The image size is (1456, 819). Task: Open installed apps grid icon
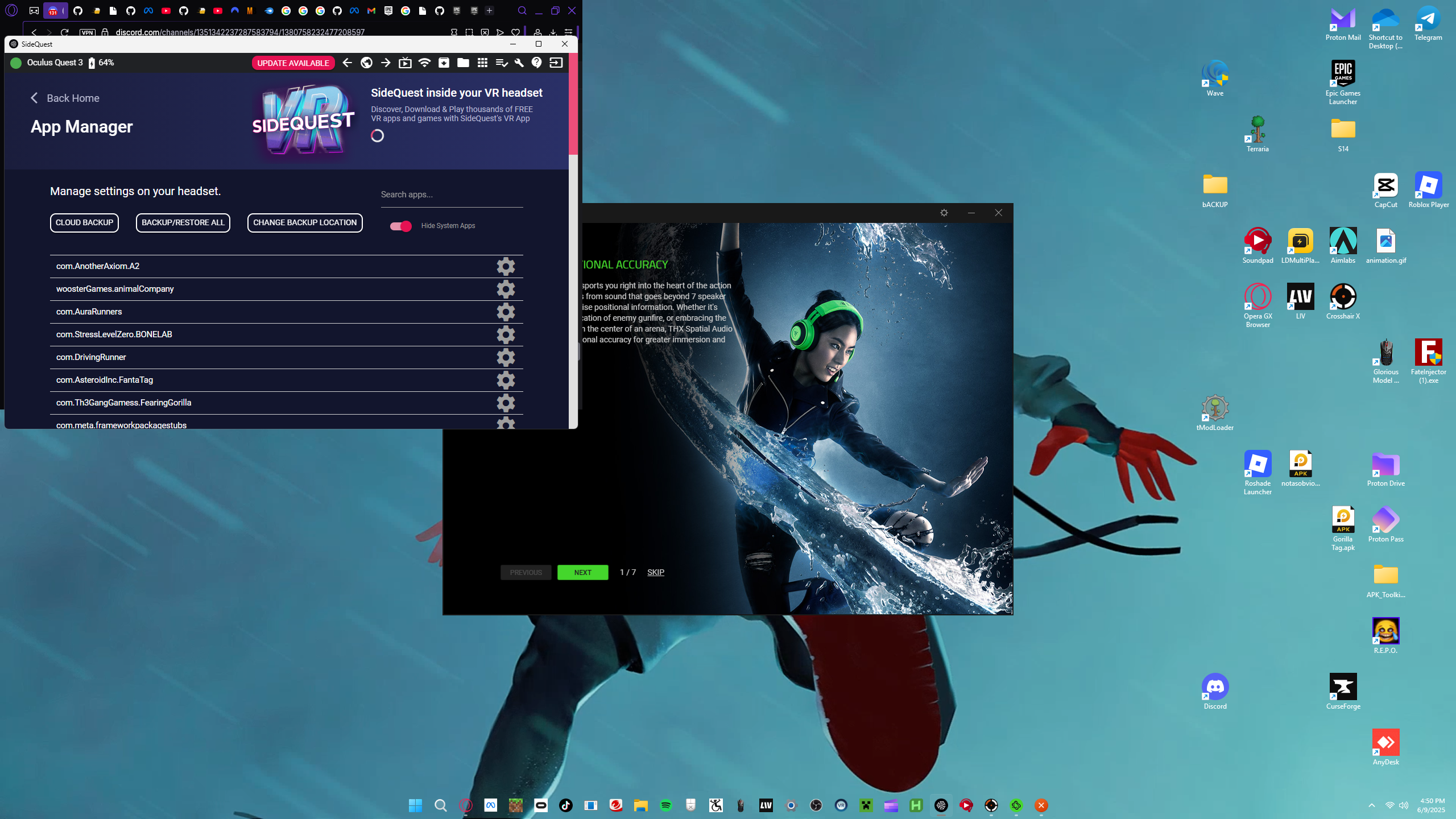click(x=482, y=63)
